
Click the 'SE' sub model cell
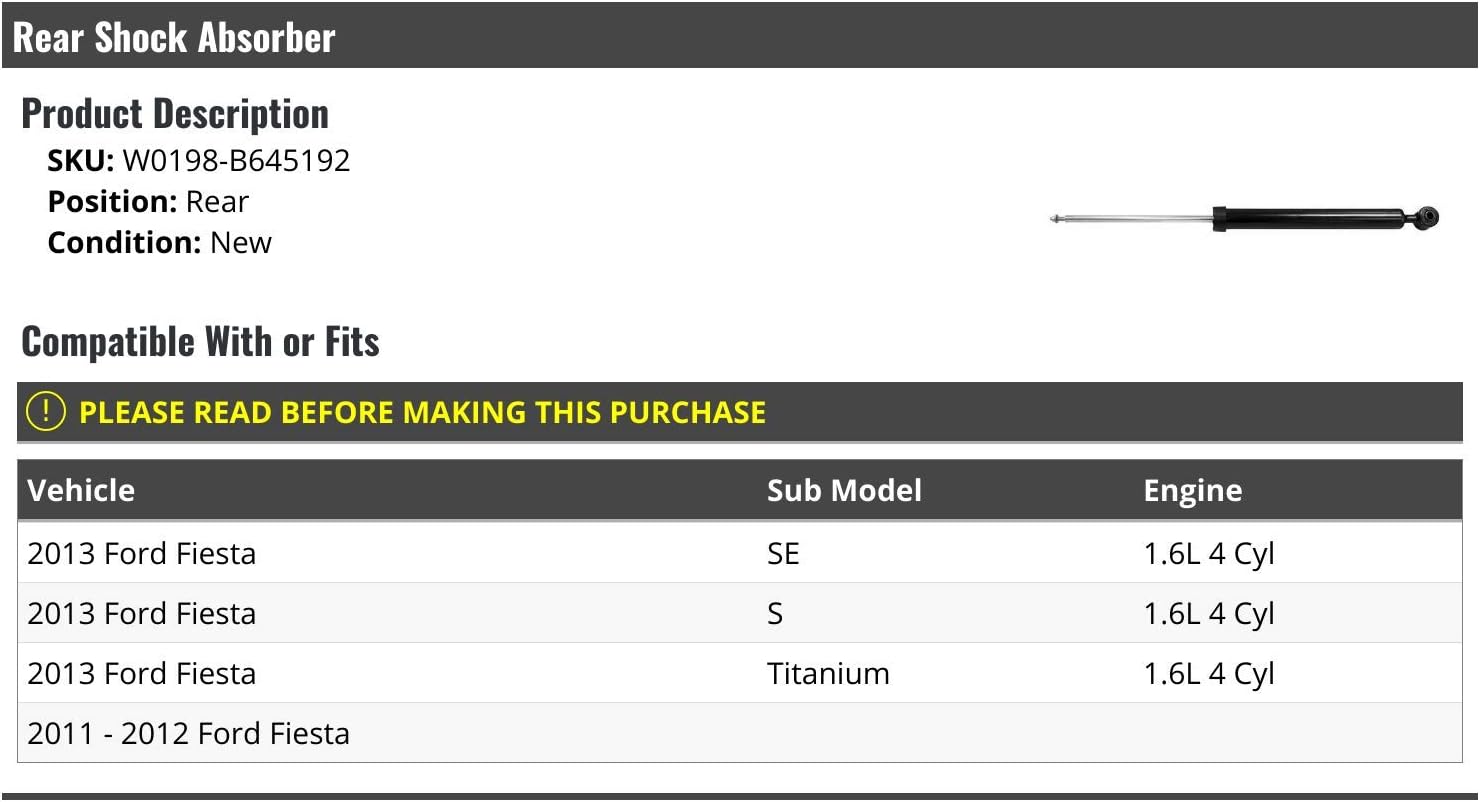(783, 553)
